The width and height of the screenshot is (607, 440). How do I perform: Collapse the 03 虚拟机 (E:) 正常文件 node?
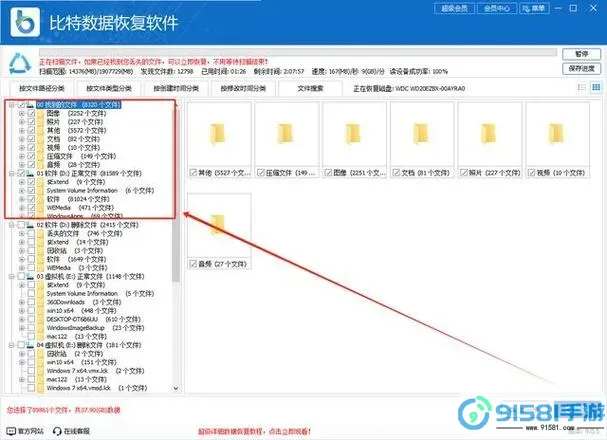pos(12,276)
